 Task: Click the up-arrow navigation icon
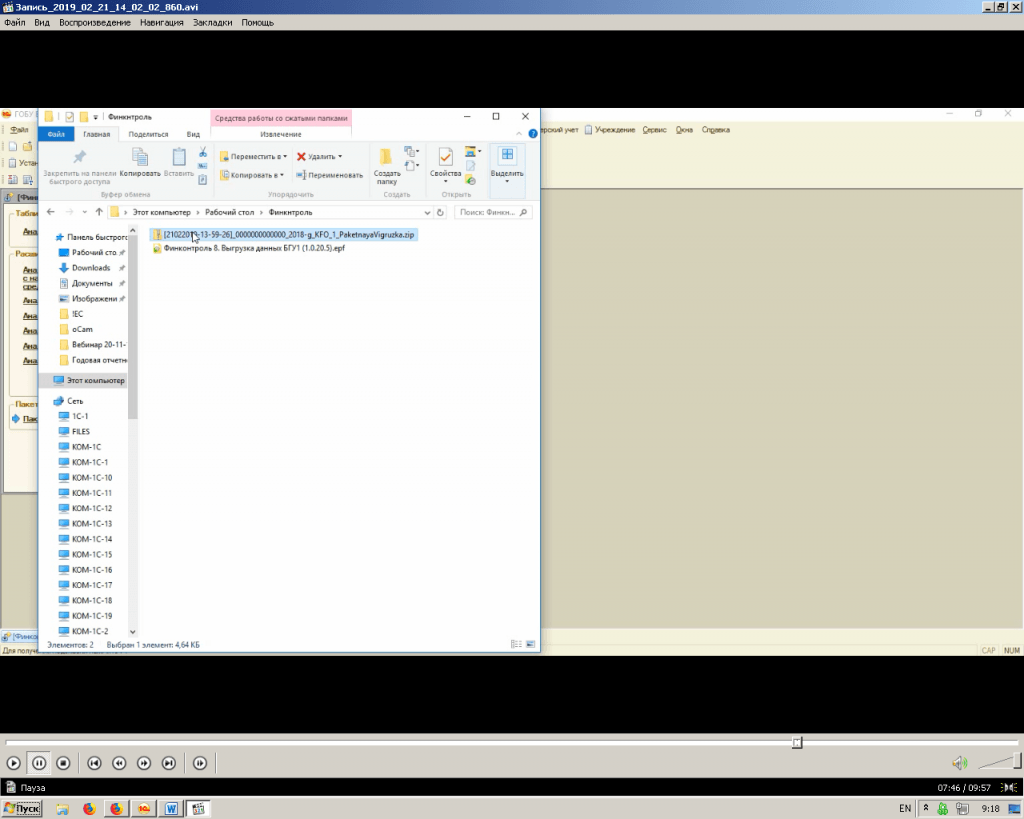point(99,212)
